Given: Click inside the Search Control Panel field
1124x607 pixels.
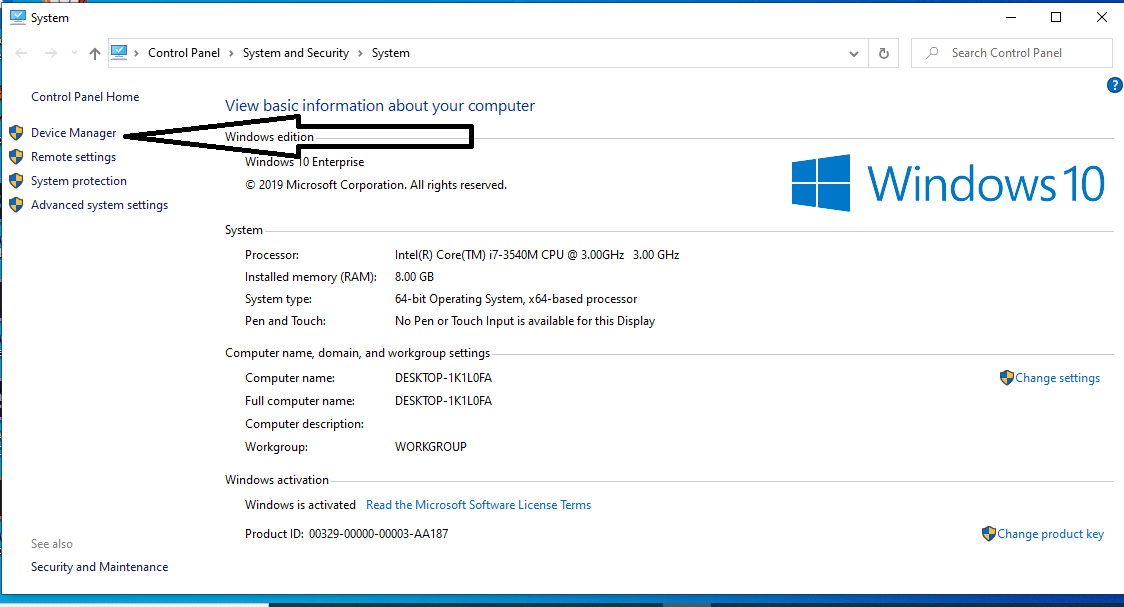Looking at the screenshot, I should point(1011,52).
